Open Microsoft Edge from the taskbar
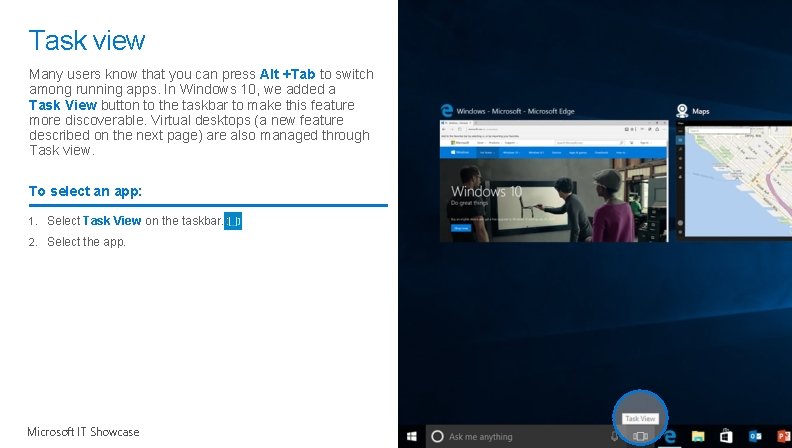792x448 pixels. coord(670,436)
